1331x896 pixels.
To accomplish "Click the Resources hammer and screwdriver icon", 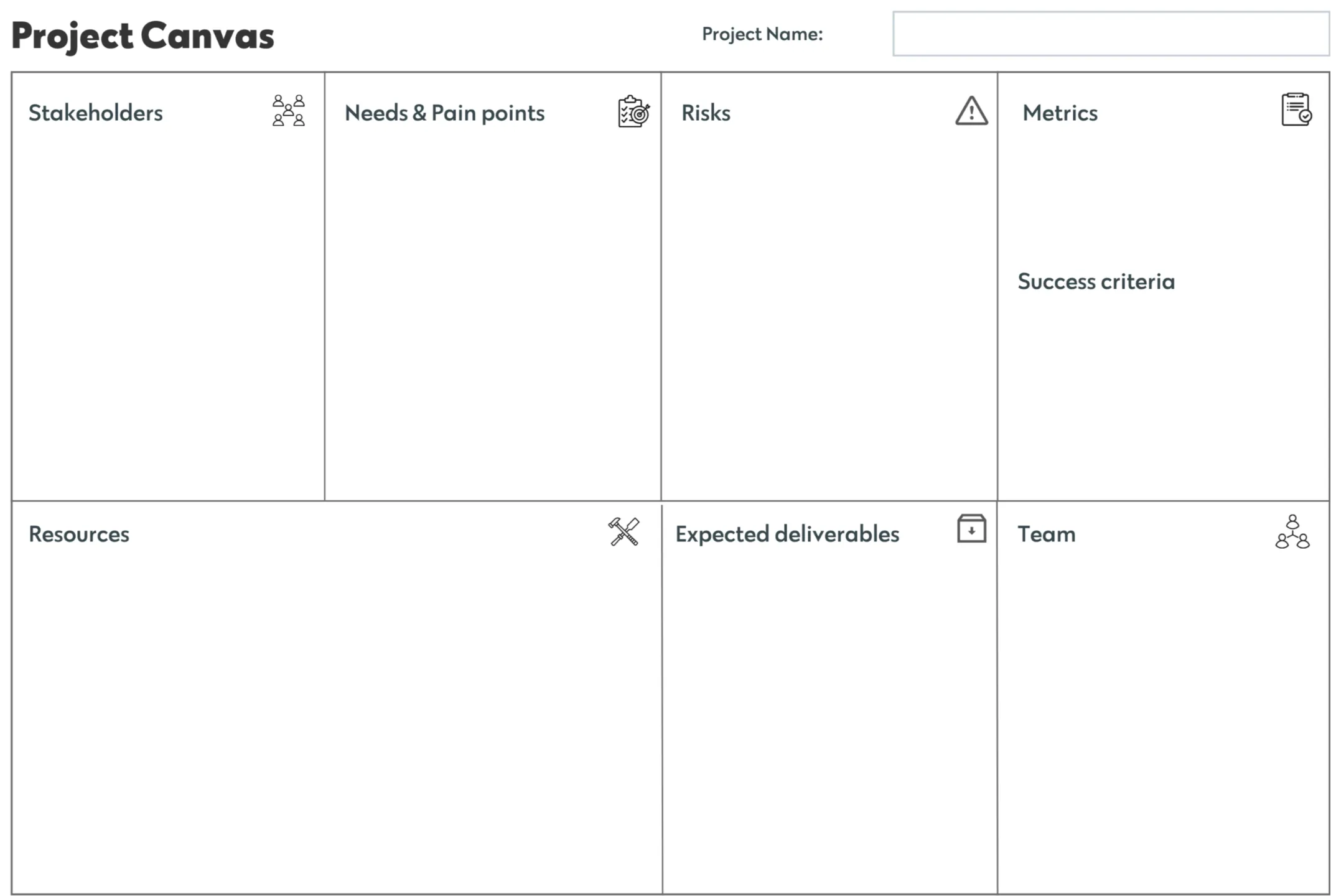I will pyautogui.click(x=624, y=532).
